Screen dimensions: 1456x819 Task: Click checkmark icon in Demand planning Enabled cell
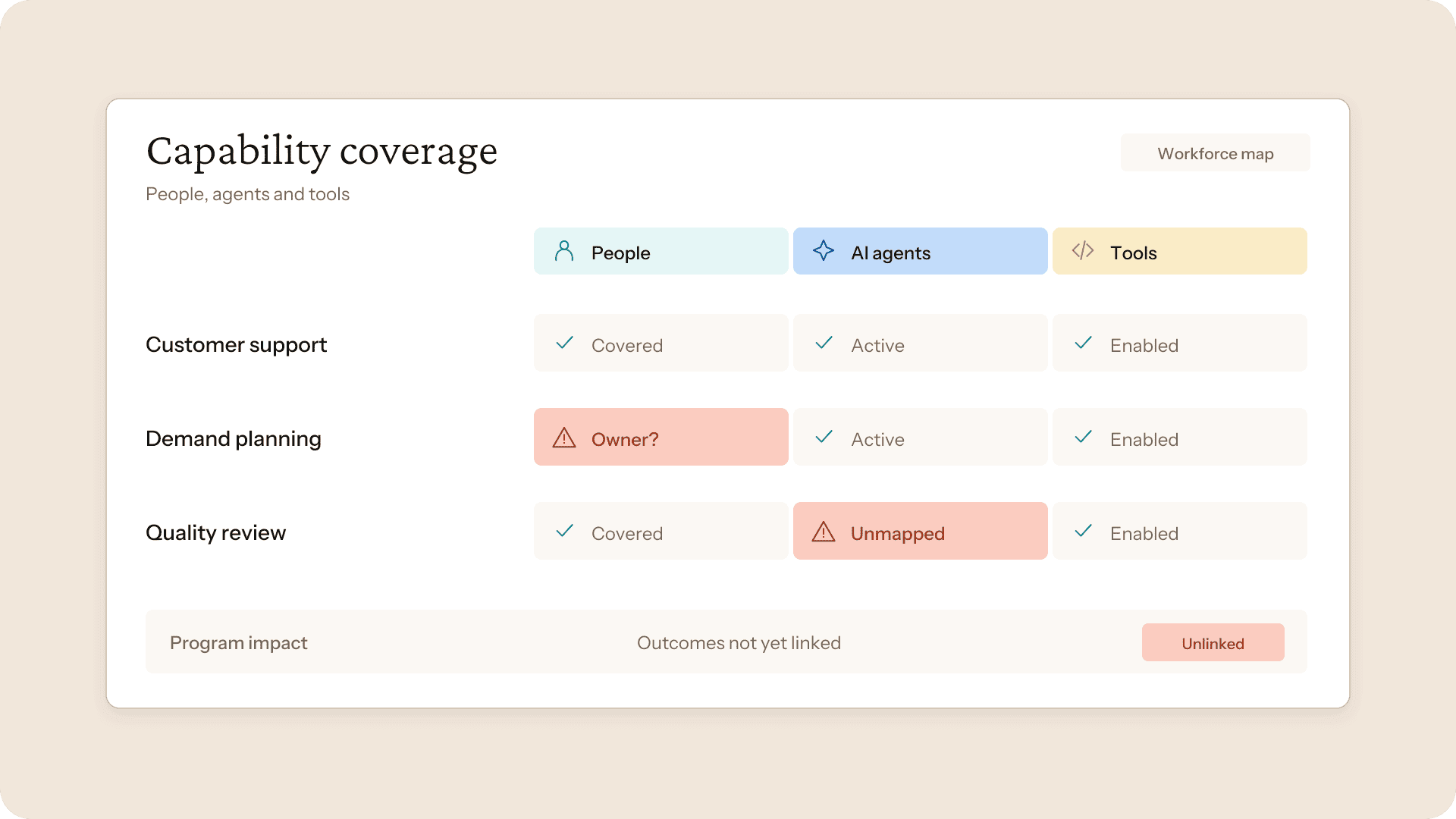[1084, 438]
